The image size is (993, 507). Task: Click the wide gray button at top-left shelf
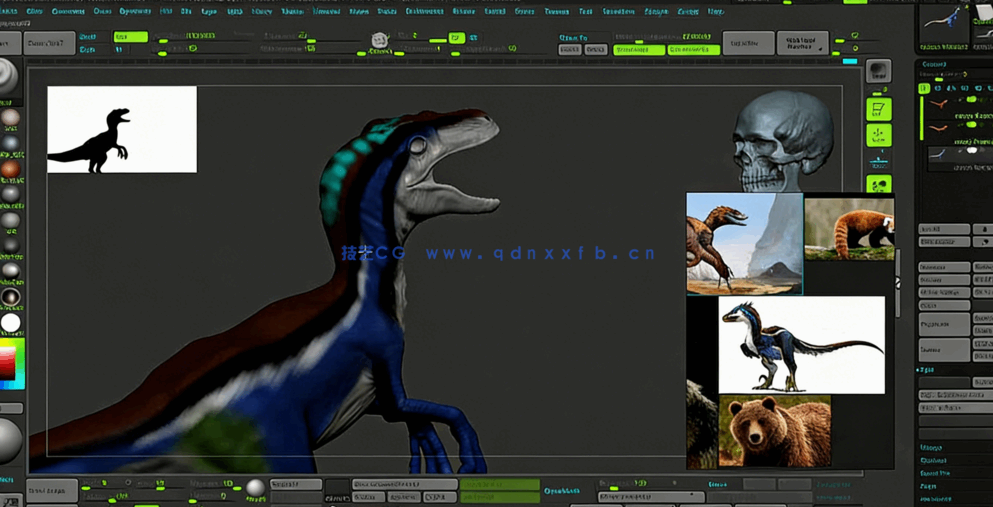49,44
